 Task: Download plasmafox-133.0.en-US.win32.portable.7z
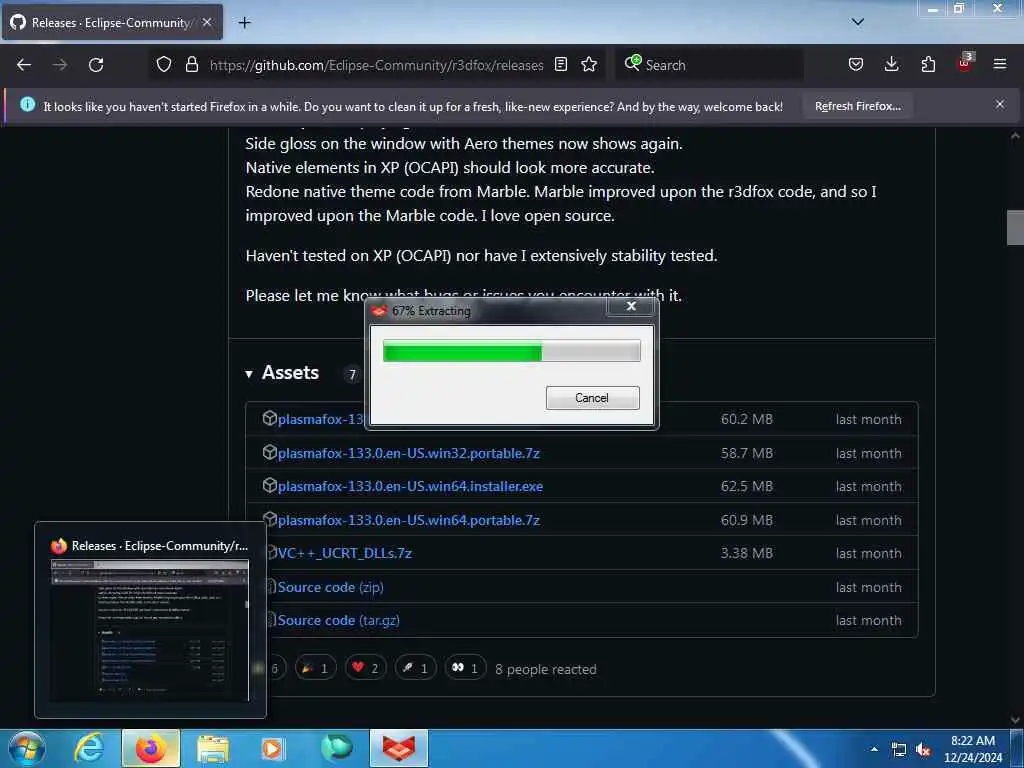(x=408, y=453)
